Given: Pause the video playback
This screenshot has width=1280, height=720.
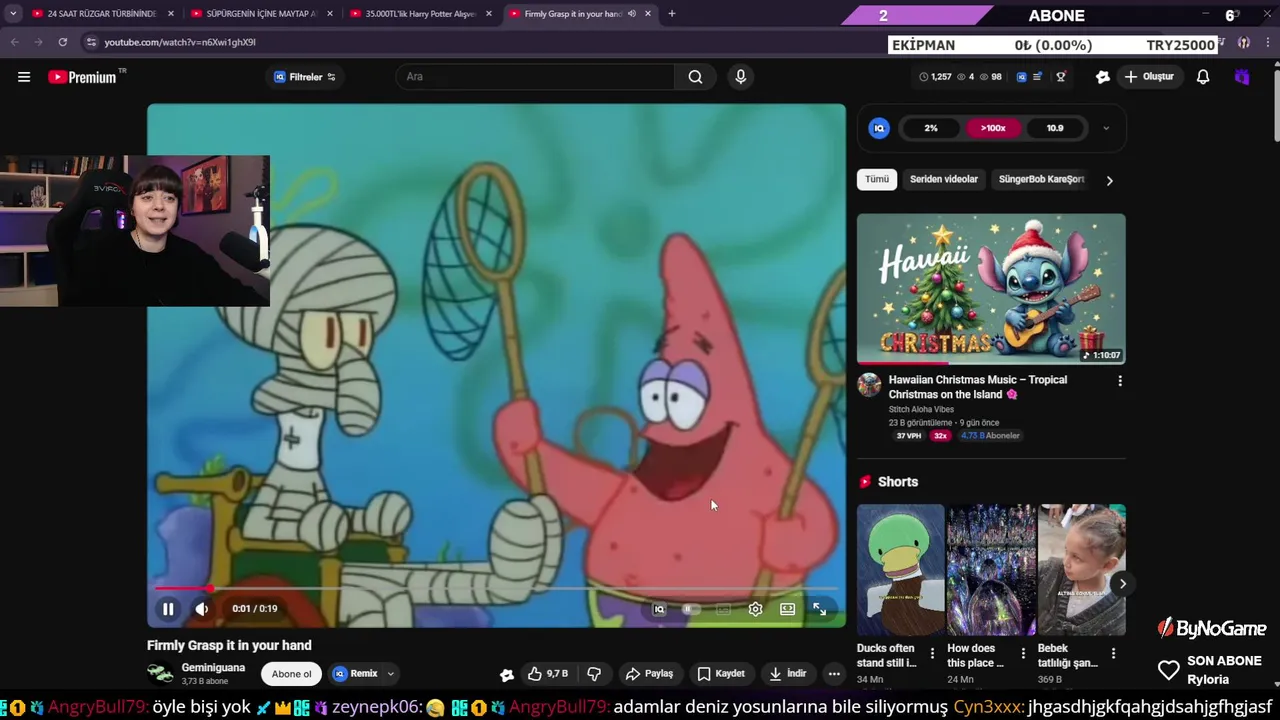Looking at the screenshot, I should coord(168,608).
